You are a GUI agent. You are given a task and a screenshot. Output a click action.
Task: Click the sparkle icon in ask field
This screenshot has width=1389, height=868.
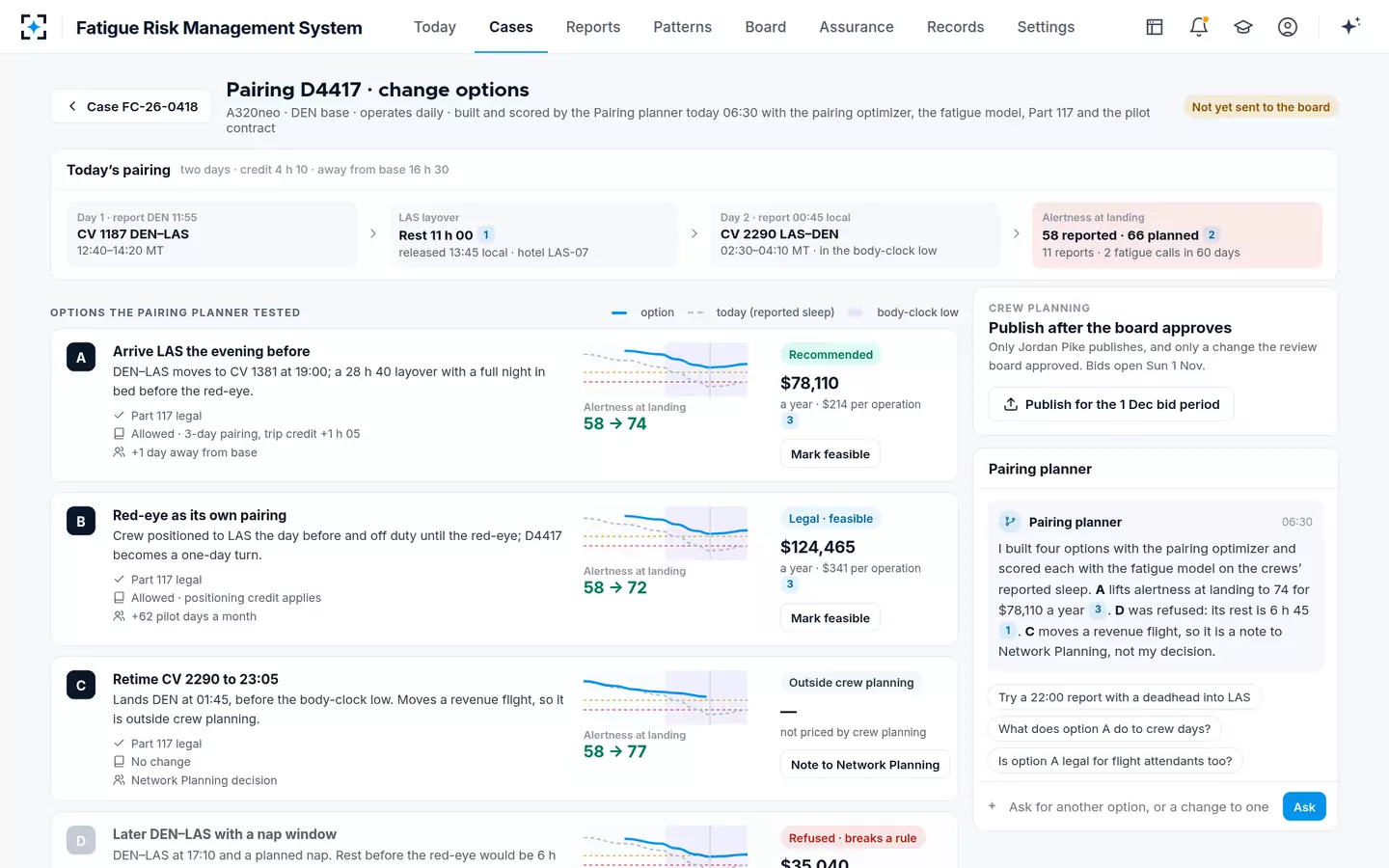(992, 806)
